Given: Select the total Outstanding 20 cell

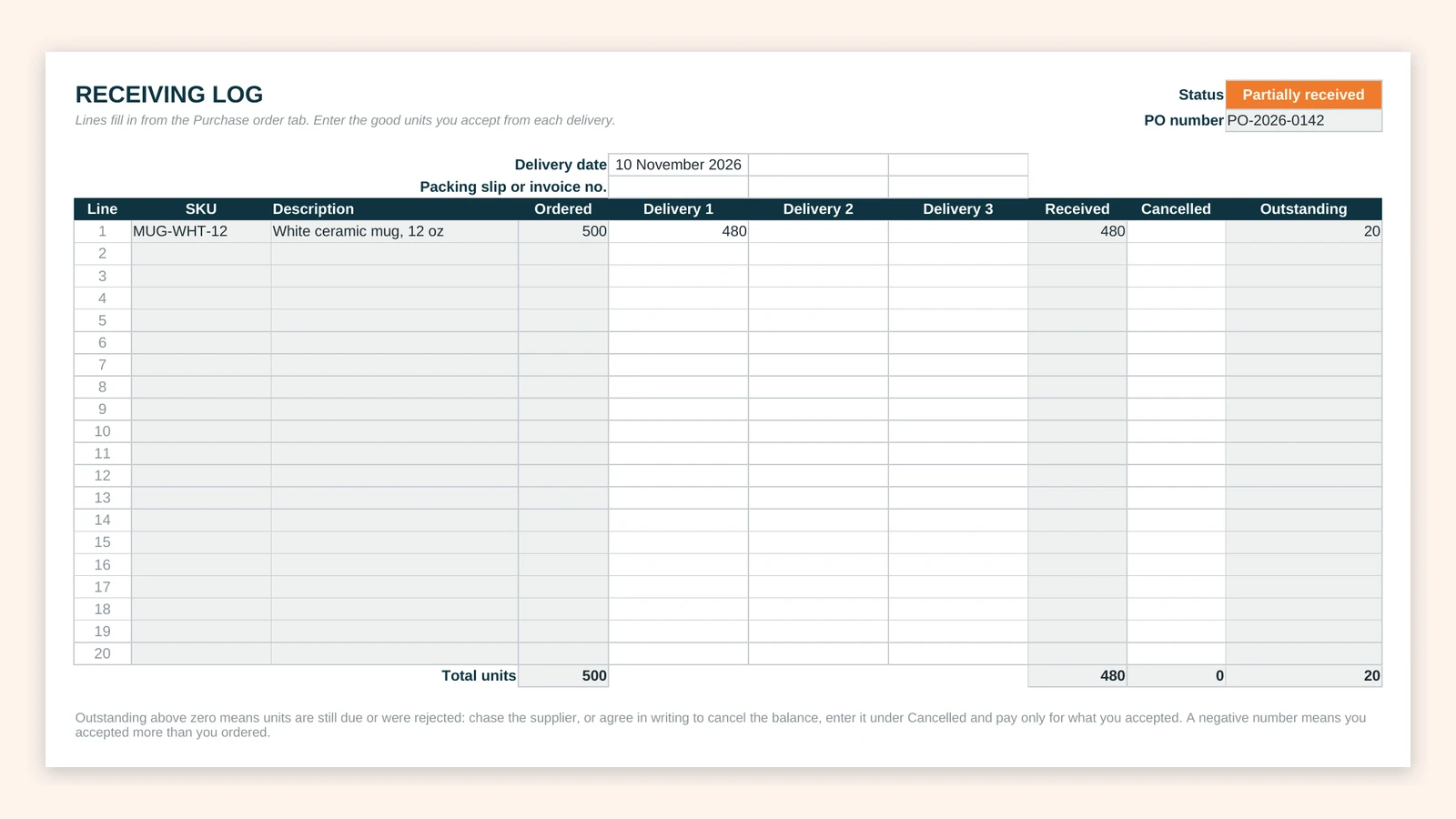Looking at the screenshot, I should pos(1303,676).
